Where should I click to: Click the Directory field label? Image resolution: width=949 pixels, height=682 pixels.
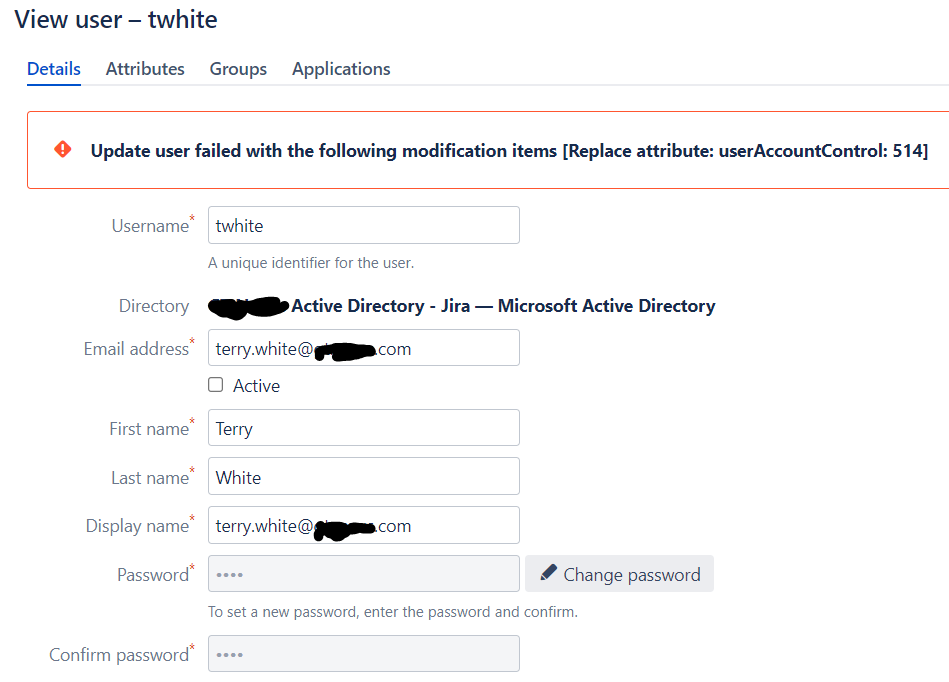pyautogui.click(x=154, y=306)
